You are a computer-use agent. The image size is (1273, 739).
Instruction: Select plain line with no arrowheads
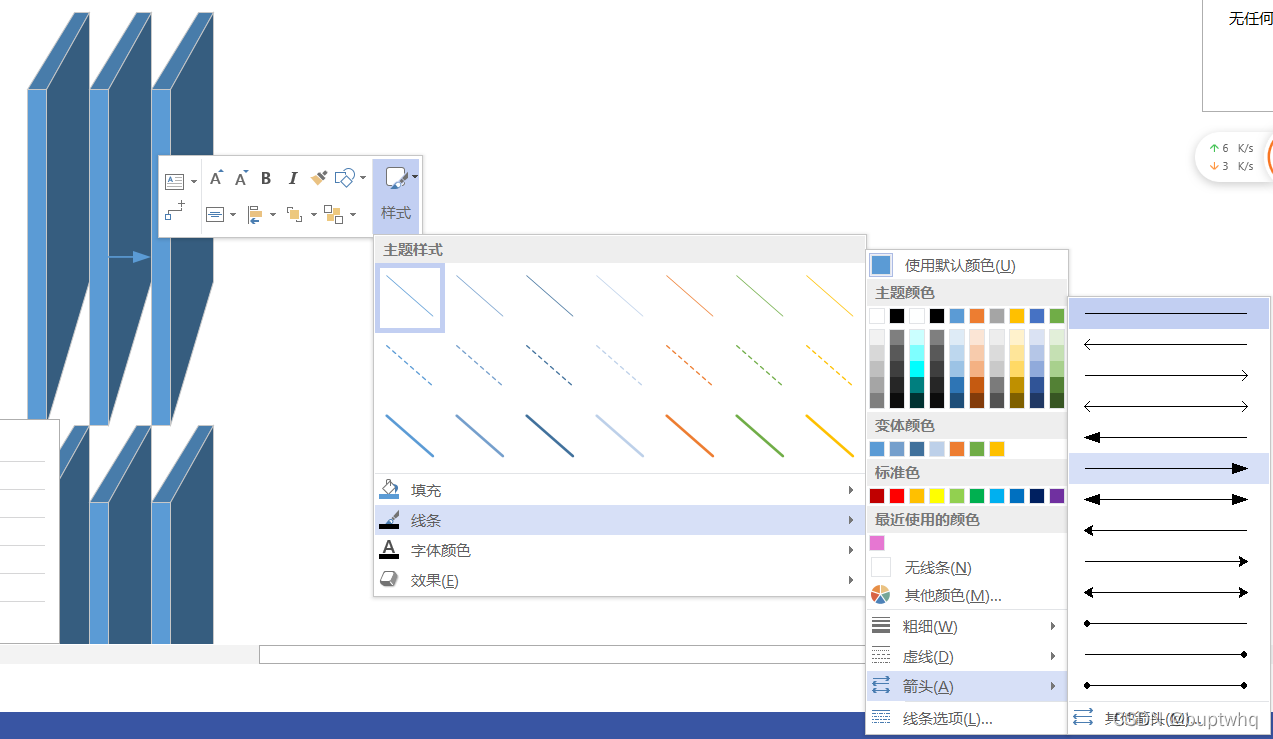(x=1168, y=314)
